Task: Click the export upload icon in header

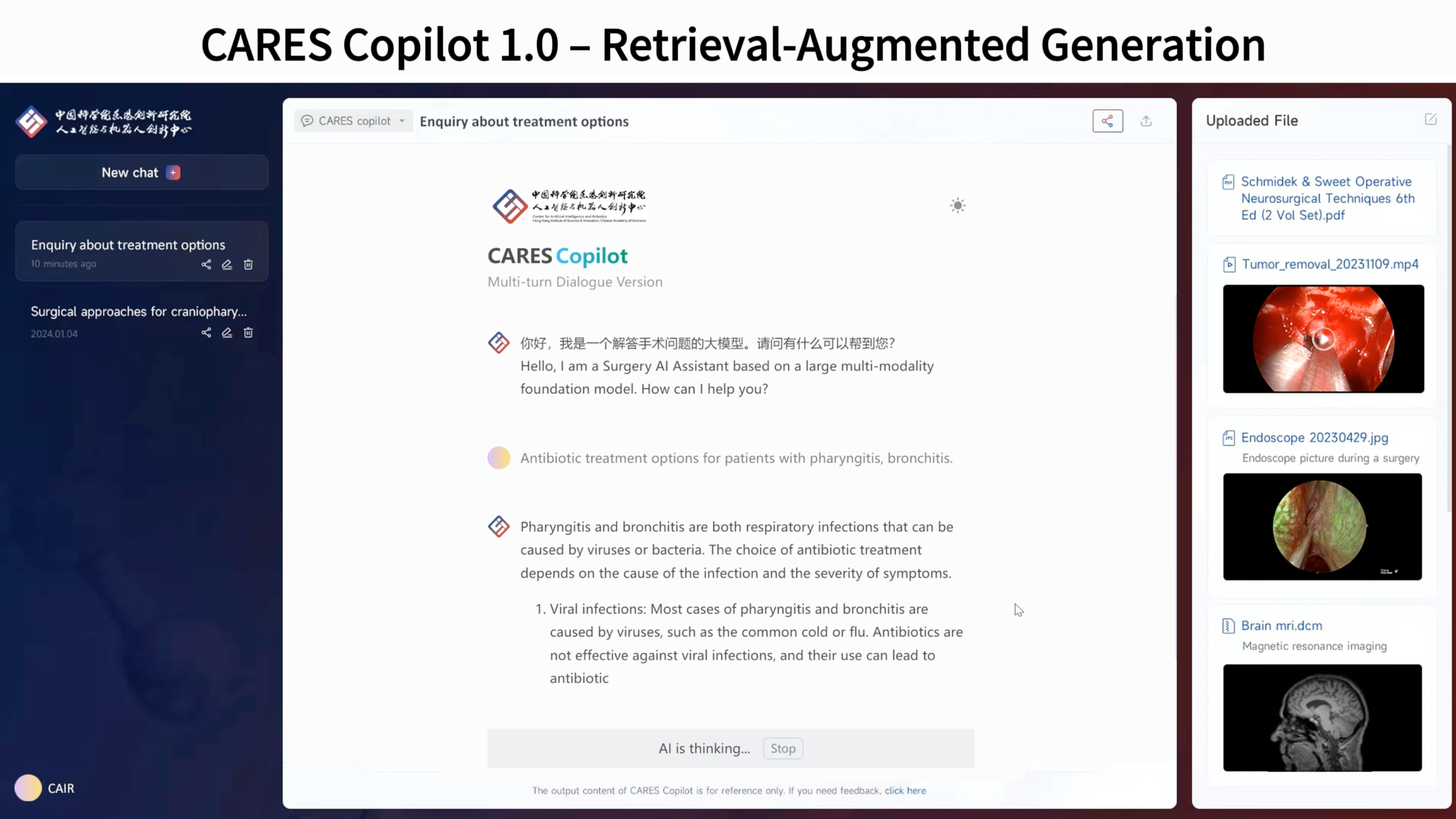Action: tap(1146, 121)
